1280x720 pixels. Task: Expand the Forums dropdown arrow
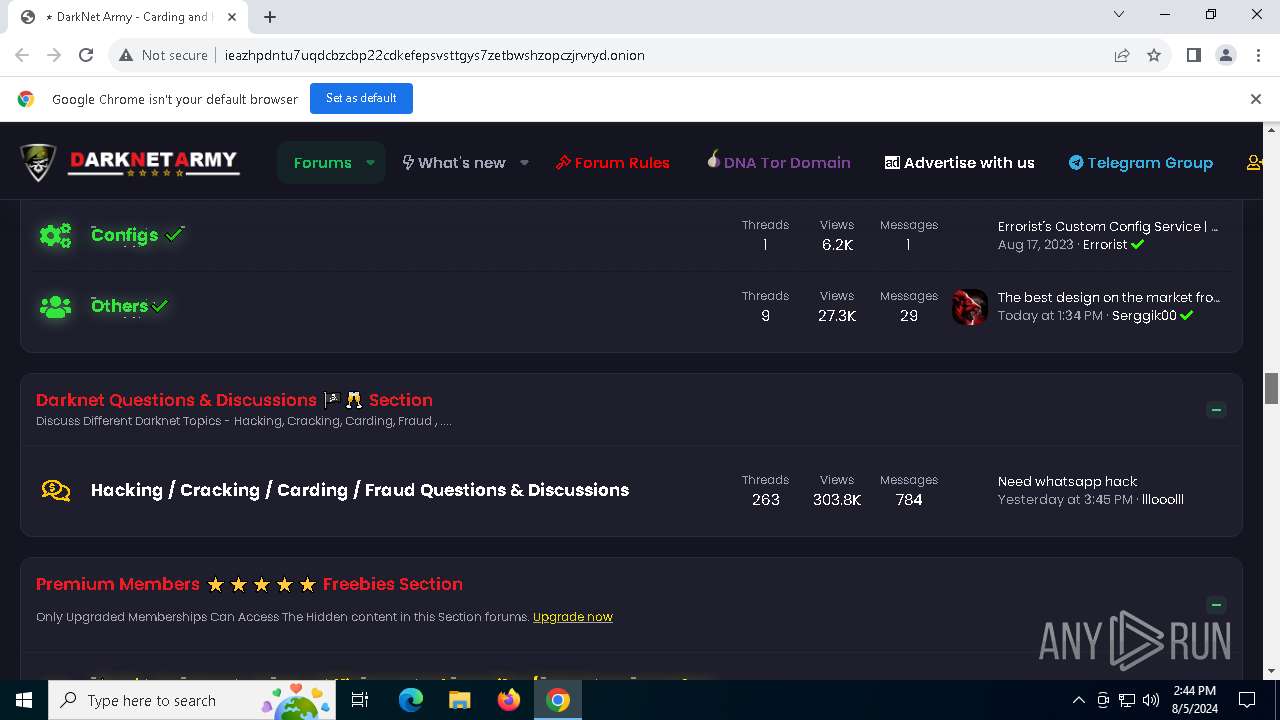(370, 162)
